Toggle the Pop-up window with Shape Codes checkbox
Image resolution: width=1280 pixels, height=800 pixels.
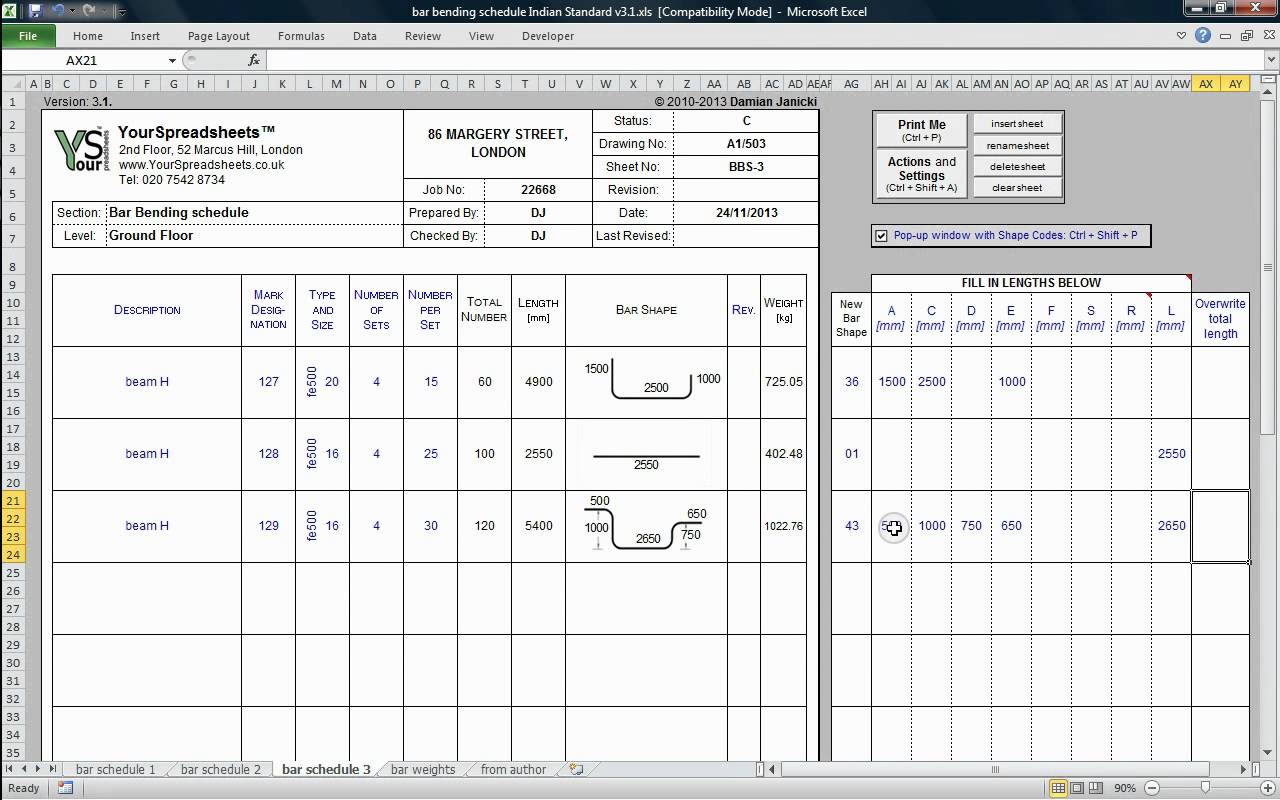(881, 236)
